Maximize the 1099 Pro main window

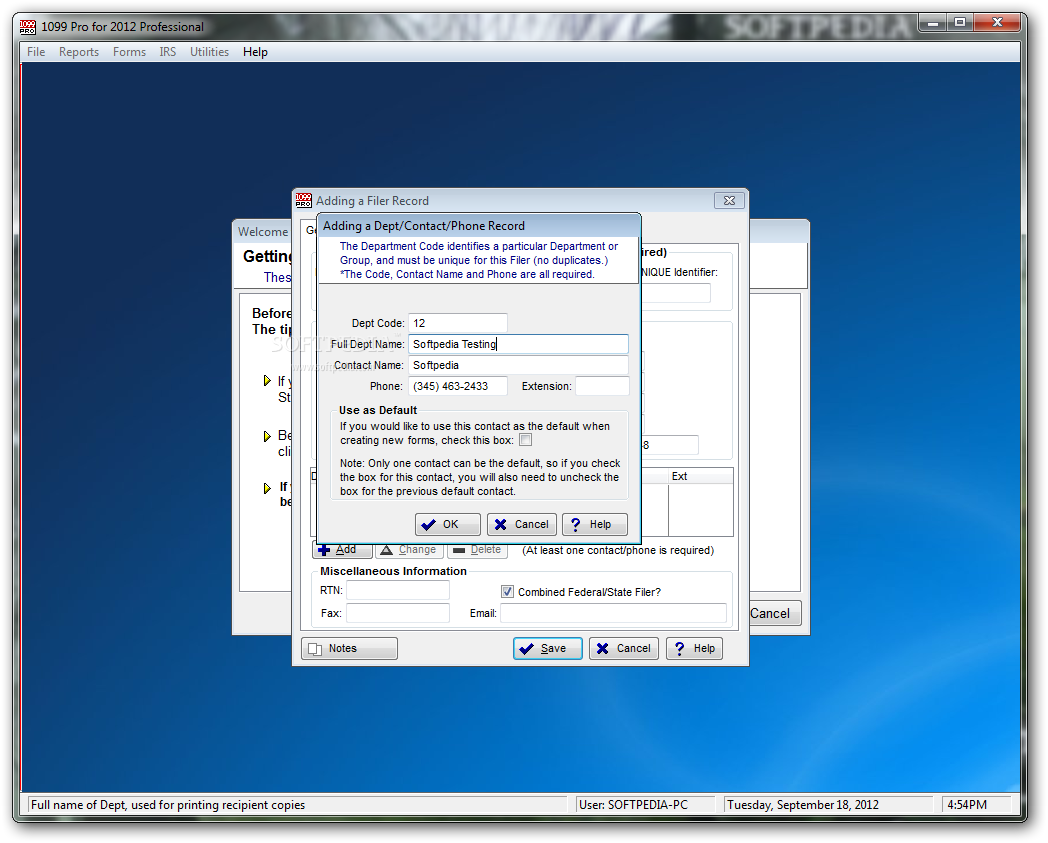coord(960,23)
